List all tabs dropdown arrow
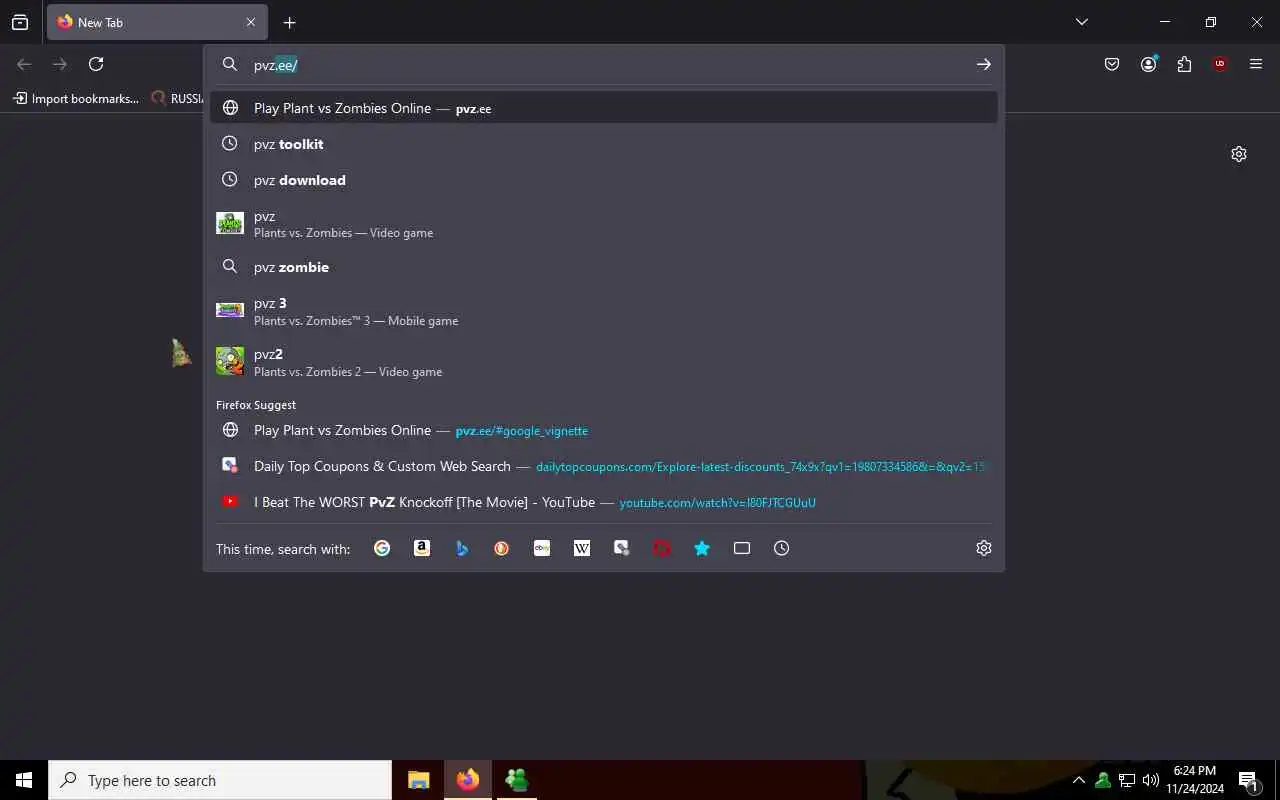Viewport: 1280px width, 800px height. [x=1081, y=22]
